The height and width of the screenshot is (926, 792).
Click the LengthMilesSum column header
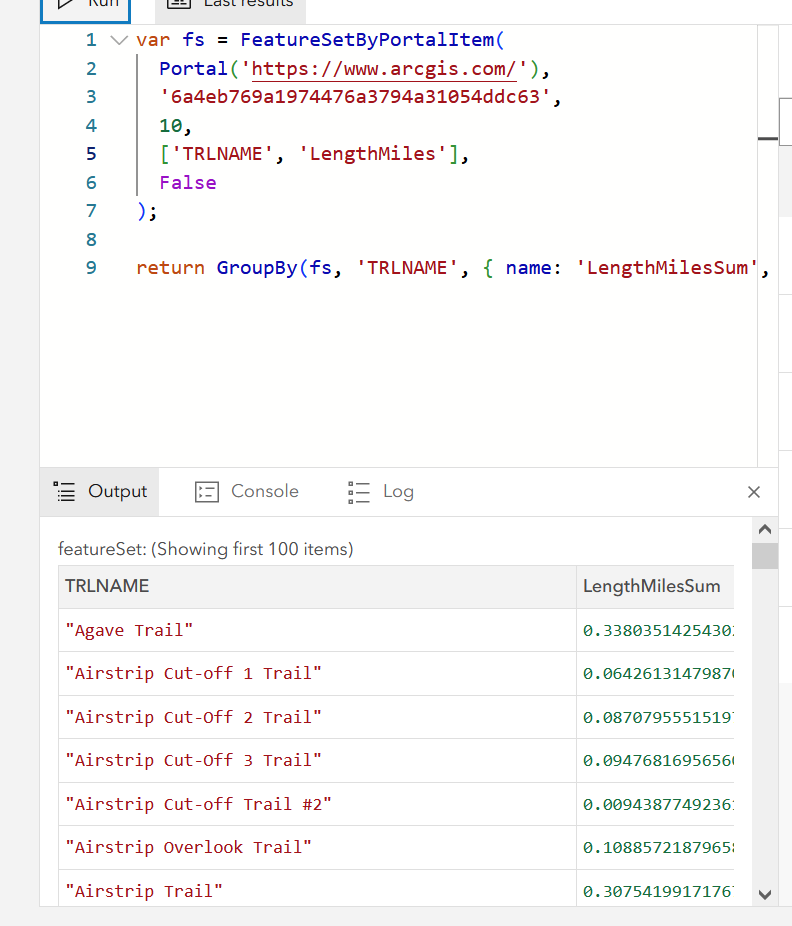click(x=651, y=586)
